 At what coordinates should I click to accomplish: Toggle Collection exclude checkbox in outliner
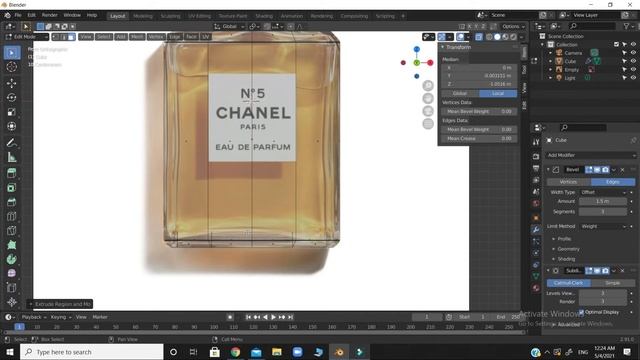616,44
